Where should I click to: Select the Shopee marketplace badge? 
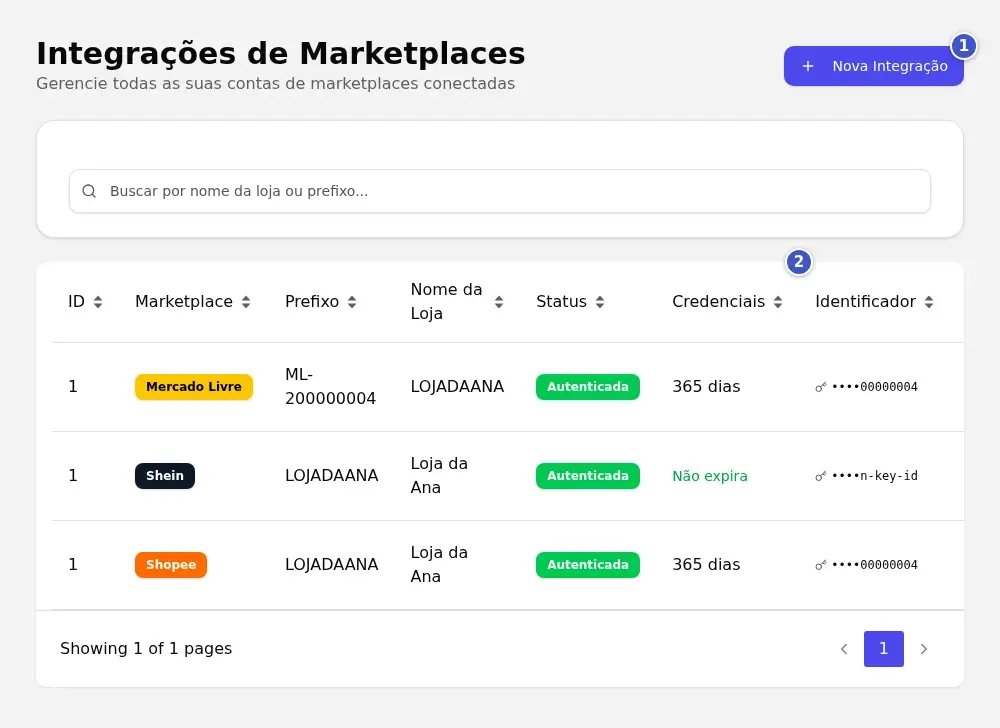[x=171, y=565]
